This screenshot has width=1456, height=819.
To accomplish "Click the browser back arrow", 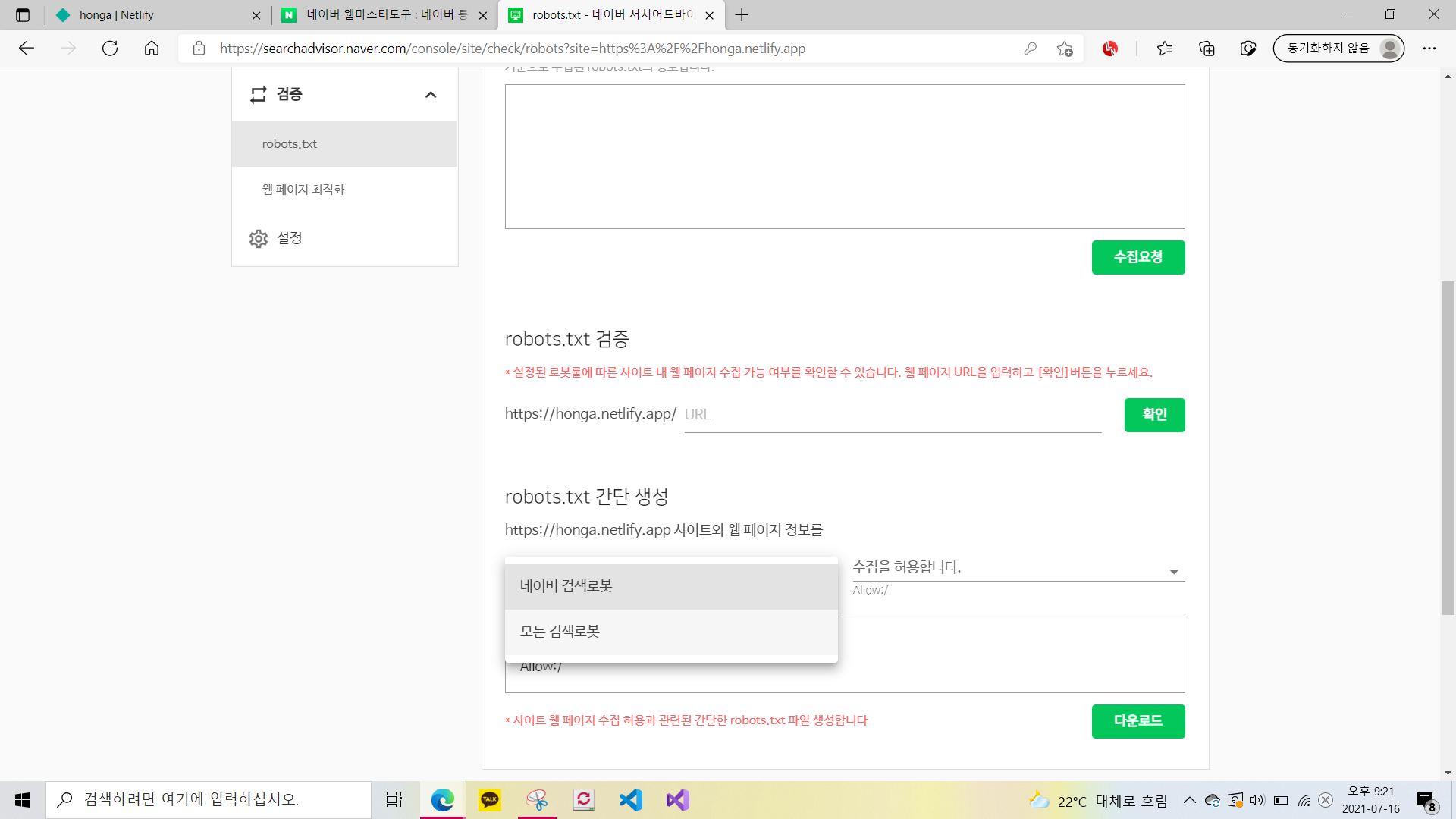I will (27, 49).
